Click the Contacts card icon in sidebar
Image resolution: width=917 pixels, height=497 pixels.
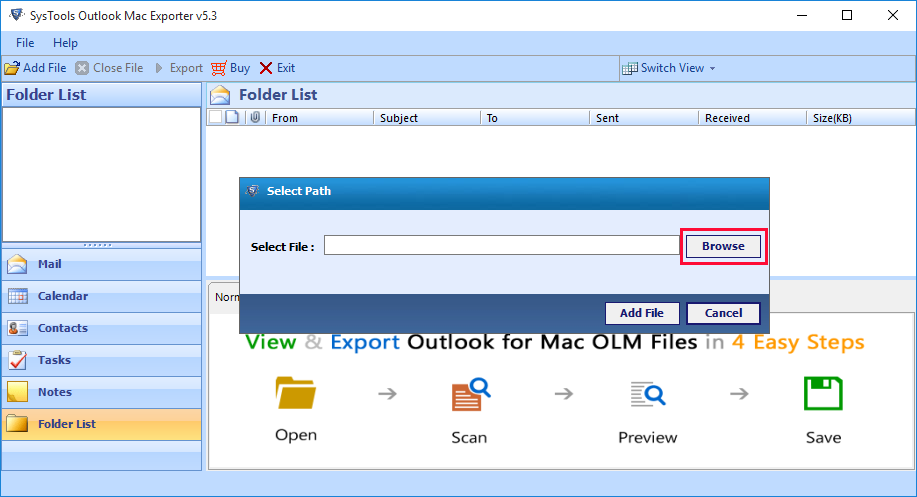[18, 329]
